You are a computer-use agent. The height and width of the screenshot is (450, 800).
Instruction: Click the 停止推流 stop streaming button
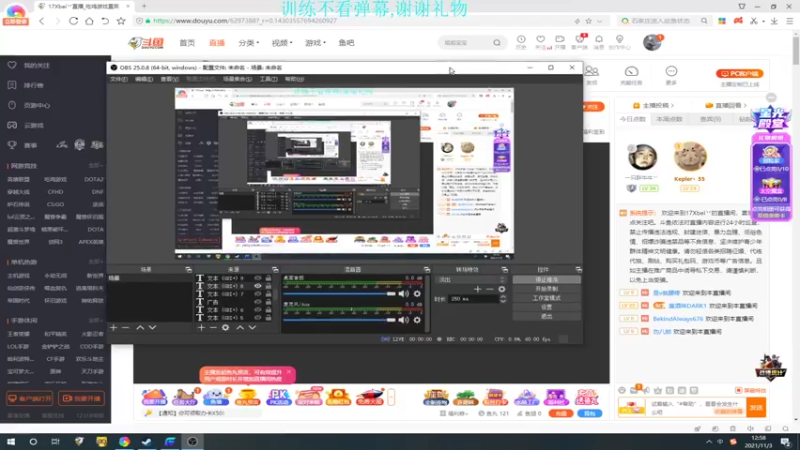(x=546, y=280)
